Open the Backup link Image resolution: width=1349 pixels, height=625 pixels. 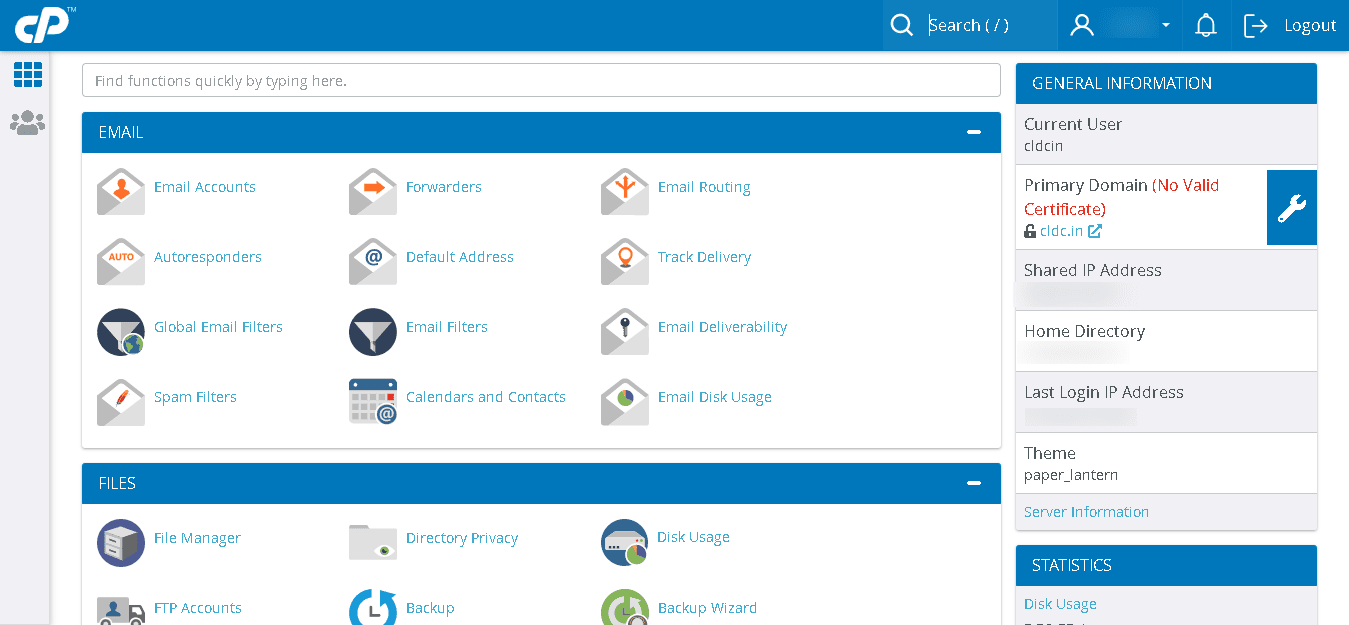pos(430,608)
